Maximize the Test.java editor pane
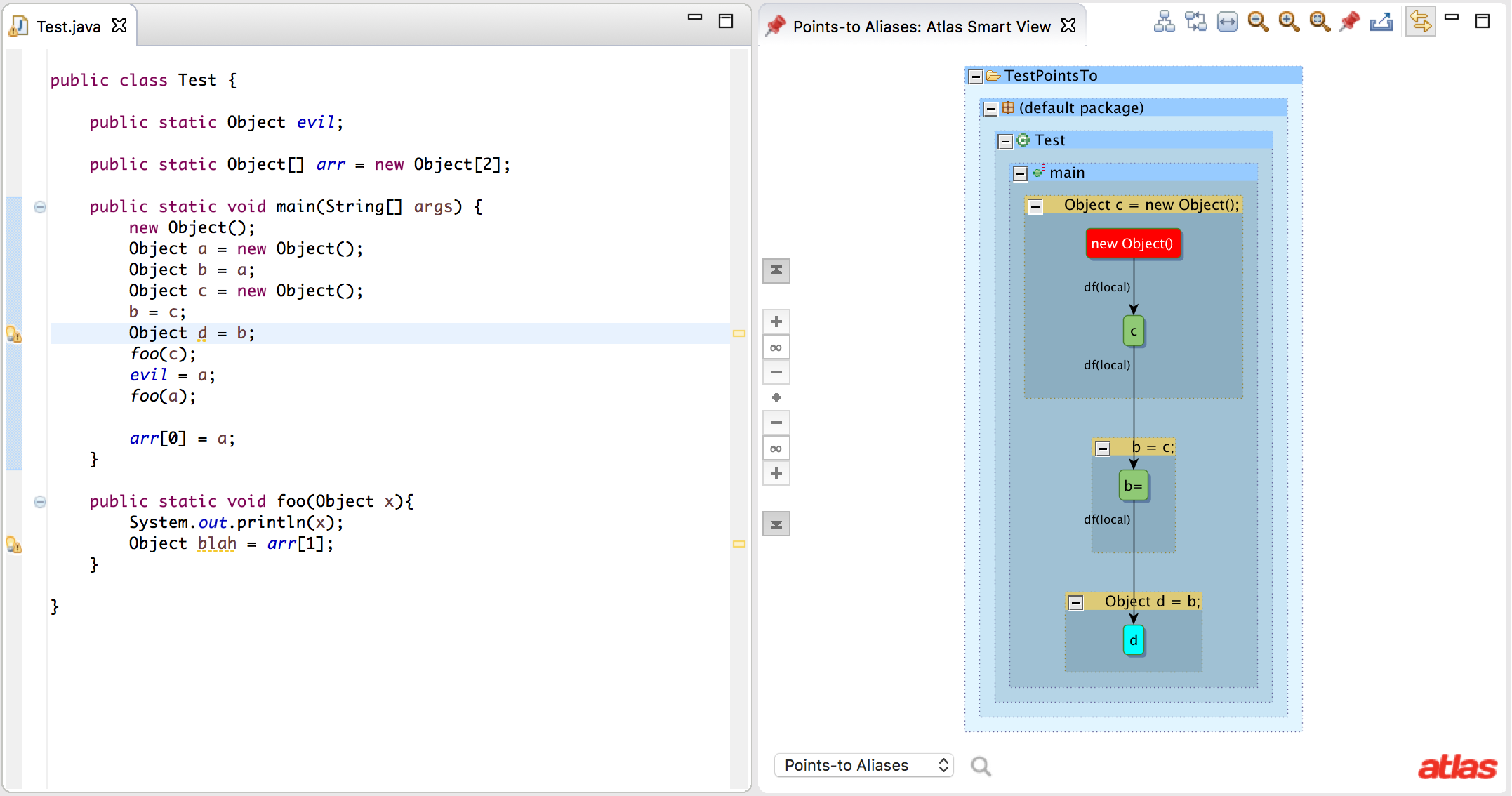Screen dimensions: 1512x796 click(x=726, y=21)
